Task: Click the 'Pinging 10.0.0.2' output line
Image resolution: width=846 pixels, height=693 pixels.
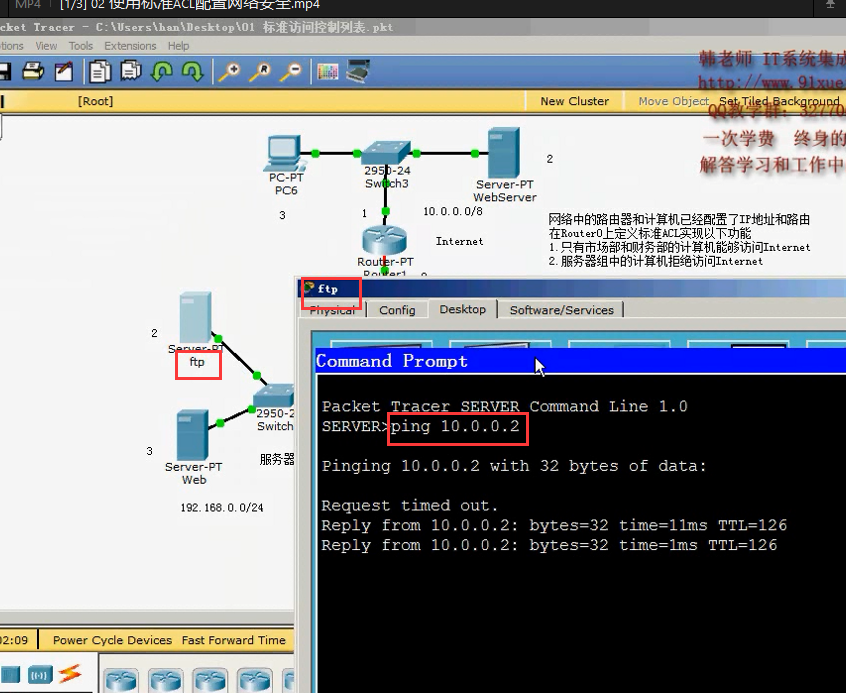Action: 514,466
